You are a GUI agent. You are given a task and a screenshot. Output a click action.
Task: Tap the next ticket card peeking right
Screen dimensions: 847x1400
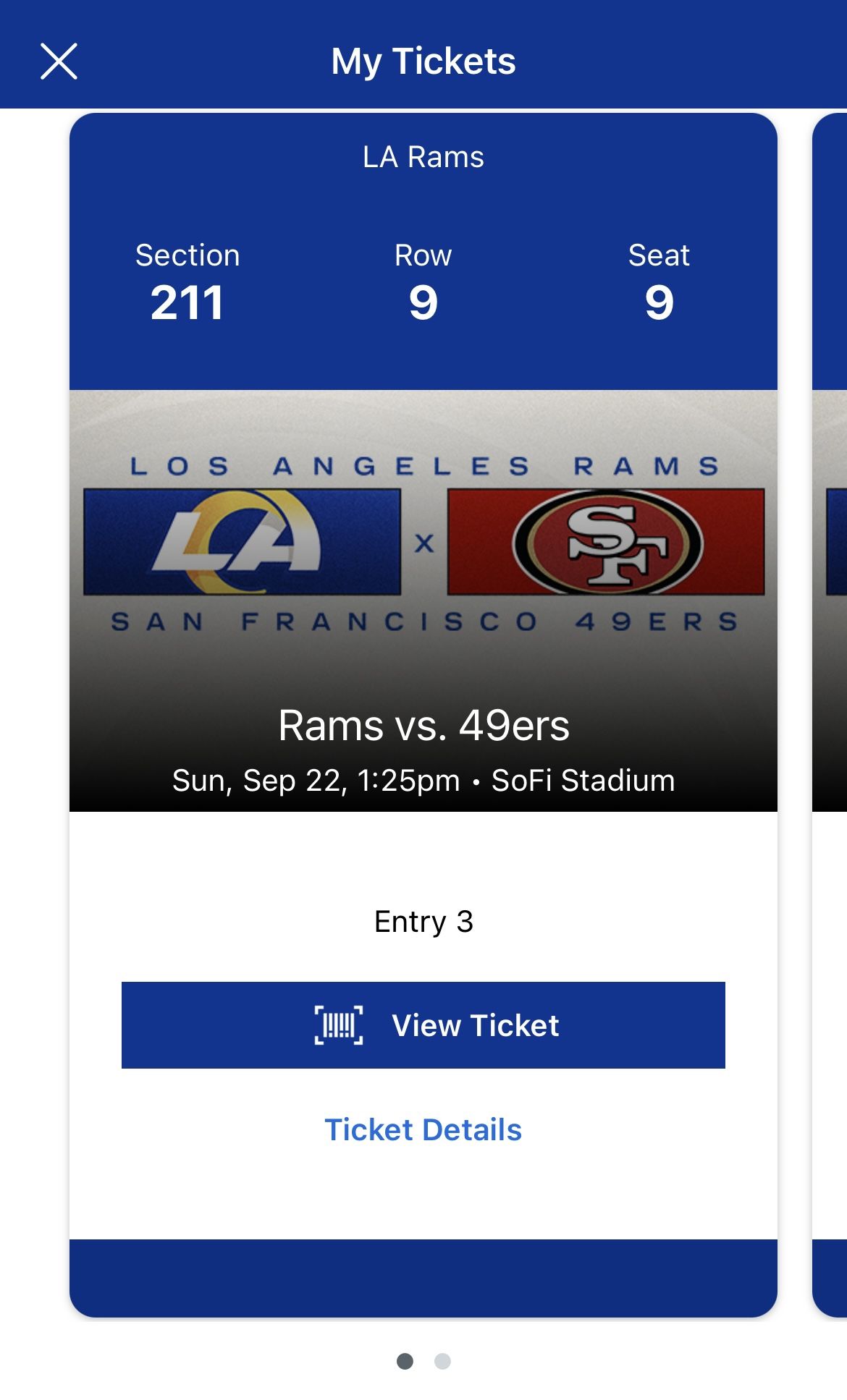[x=830, y=651]
